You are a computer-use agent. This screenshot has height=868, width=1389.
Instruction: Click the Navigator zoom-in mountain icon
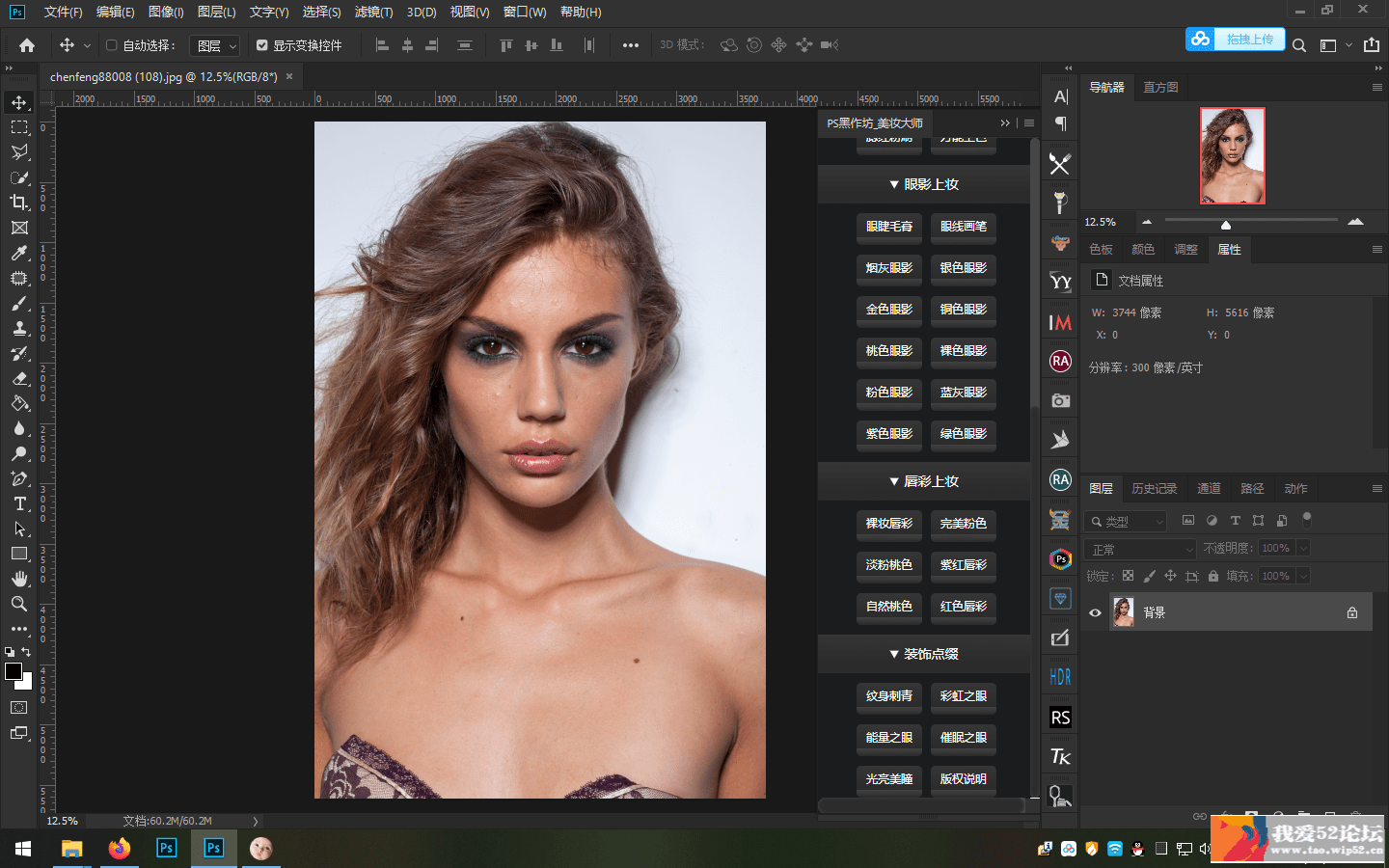pos(1355,222)
